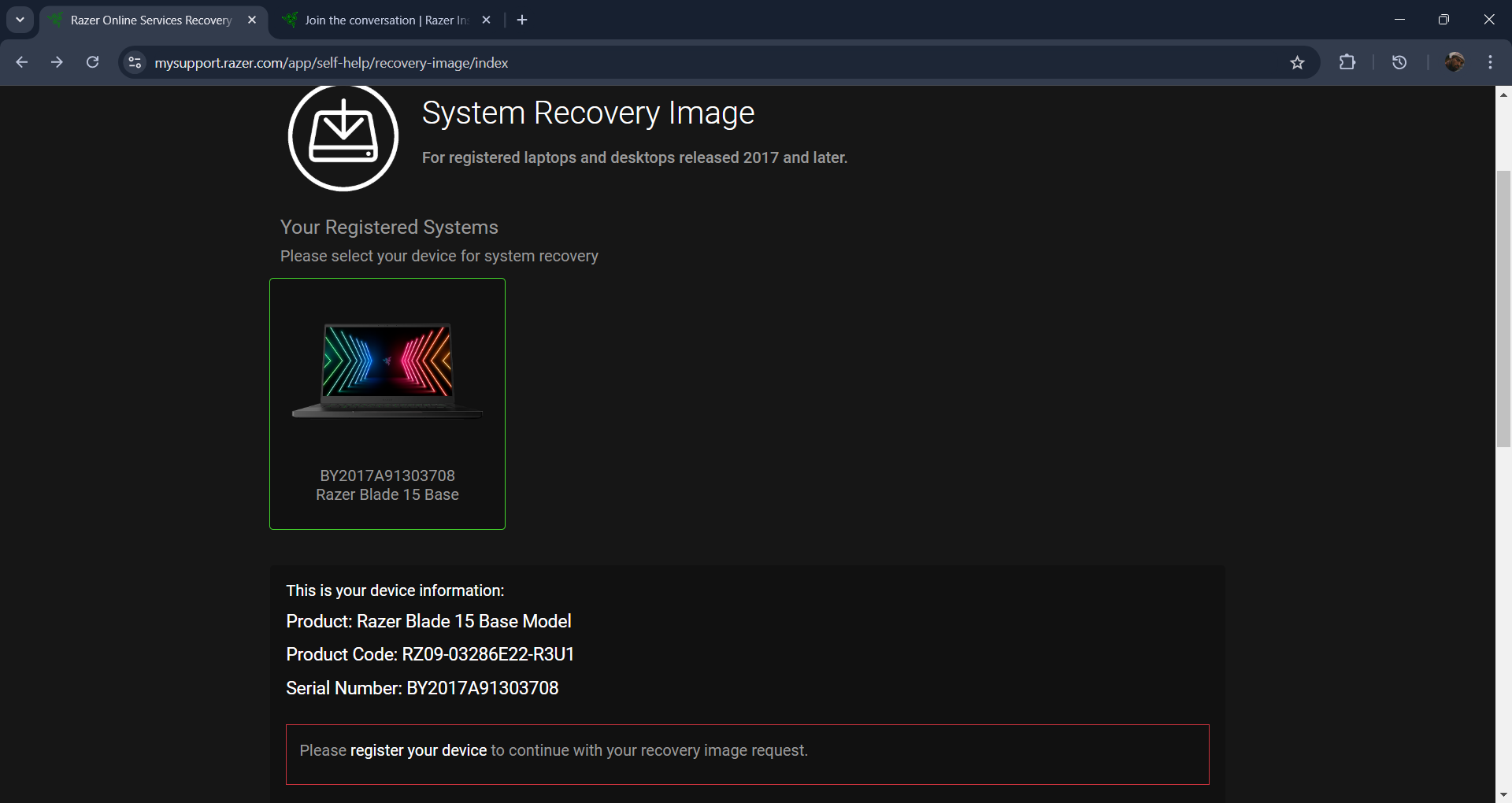Screen dimensions: 1512x803
Task: Open the history clock icon in toolbar
Action: point(1399,62)
